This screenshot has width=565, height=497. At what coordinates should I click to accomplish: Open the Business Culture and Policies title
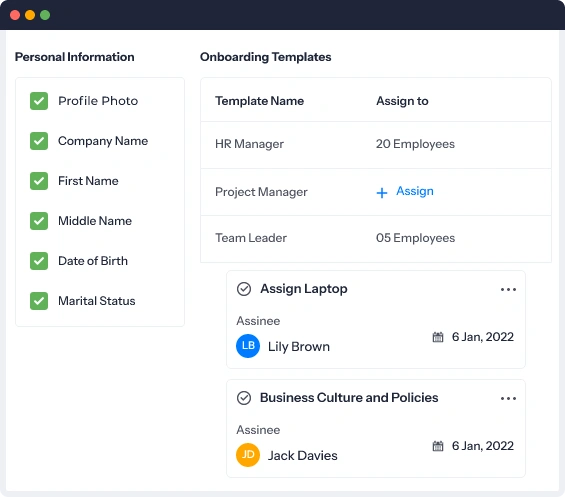[x=349, y=398]
